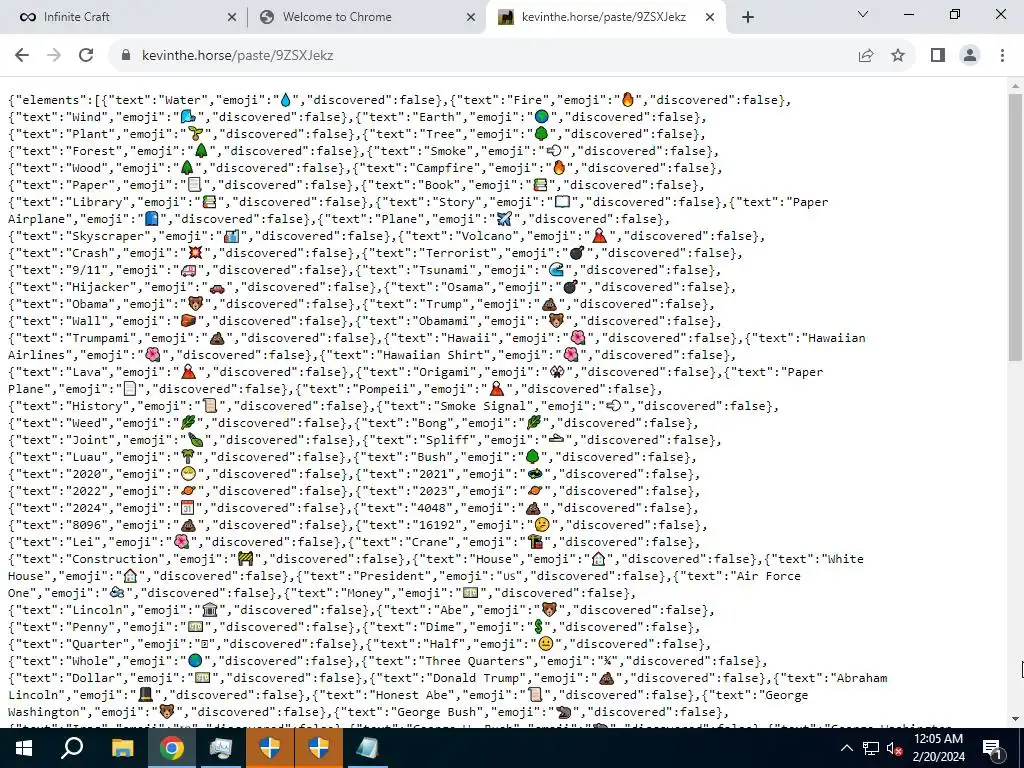Image resolution: width=1024 pixels, height=768 pixels.
Task: Open Chrome three-dot menu
Action: 1002,56
